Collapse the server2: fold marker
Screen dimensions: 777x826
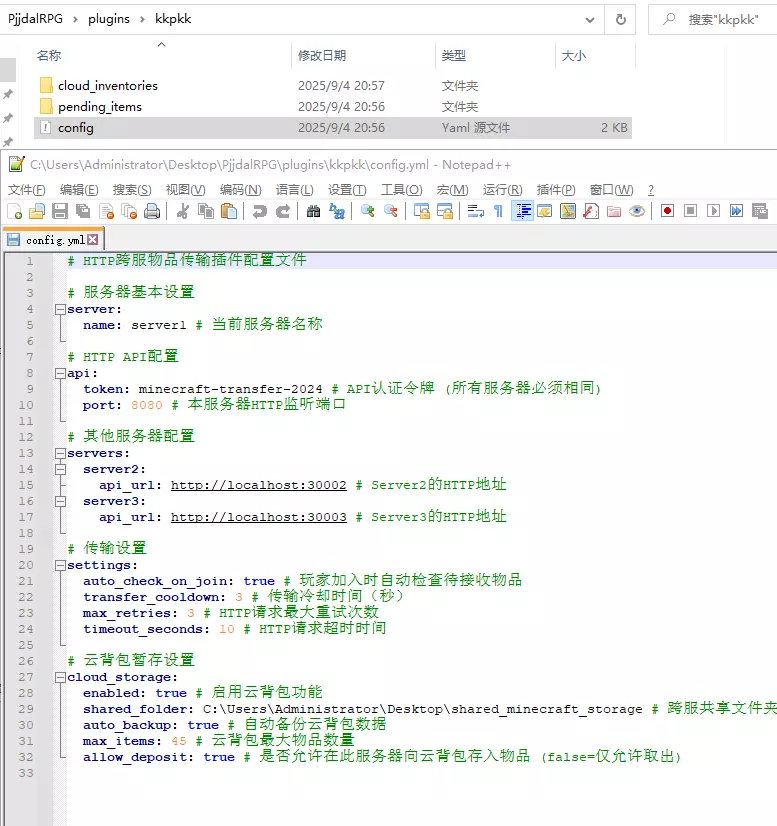pos(61,469)
